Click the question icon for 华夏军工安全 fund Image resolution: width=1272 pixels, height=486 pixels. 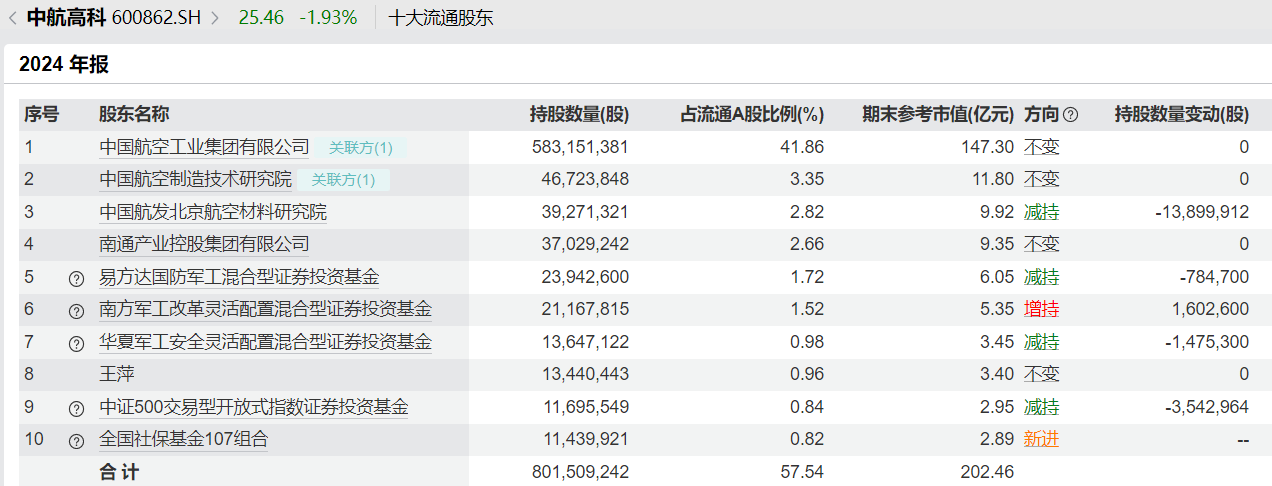(x=76, y=343)
